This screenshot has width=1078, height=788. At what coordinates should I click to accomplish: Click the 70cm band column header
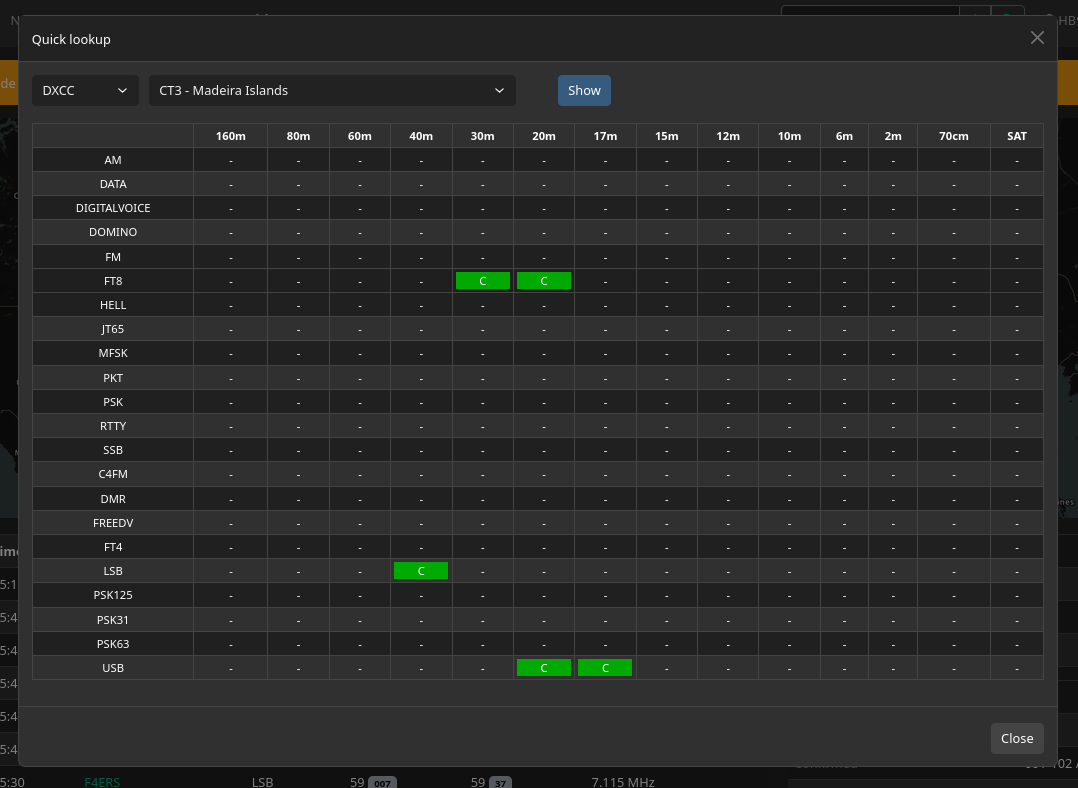954,135
